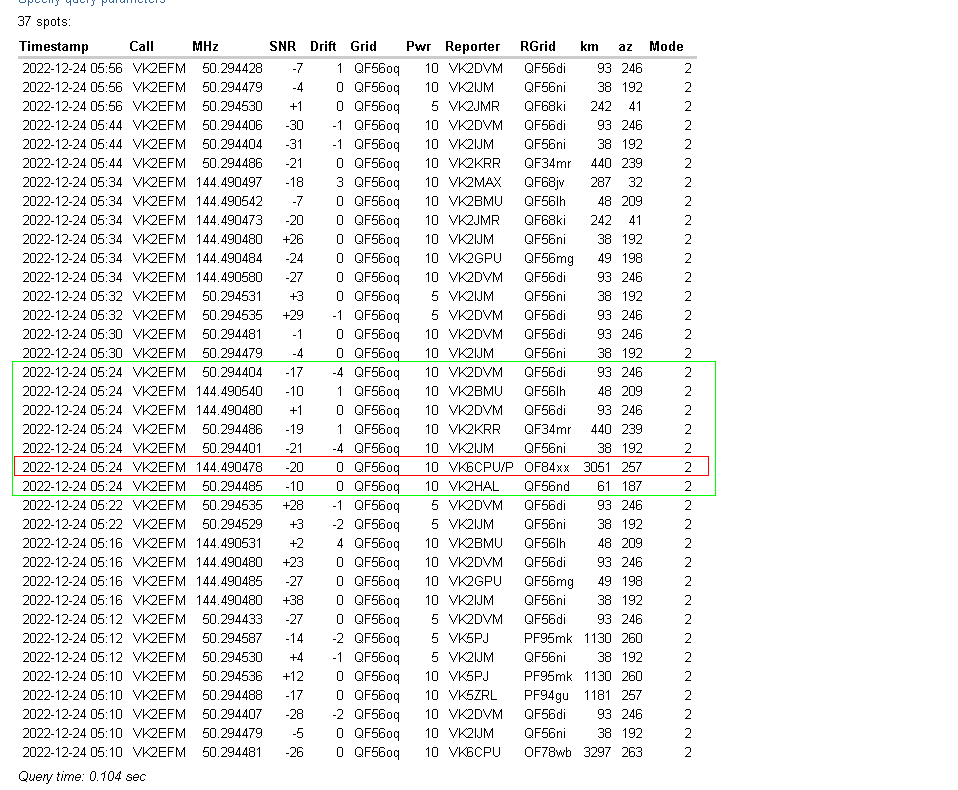Viewport: 958px width, 790px height.
Task: Click the Timestamp column header
Action: [54, 46]
